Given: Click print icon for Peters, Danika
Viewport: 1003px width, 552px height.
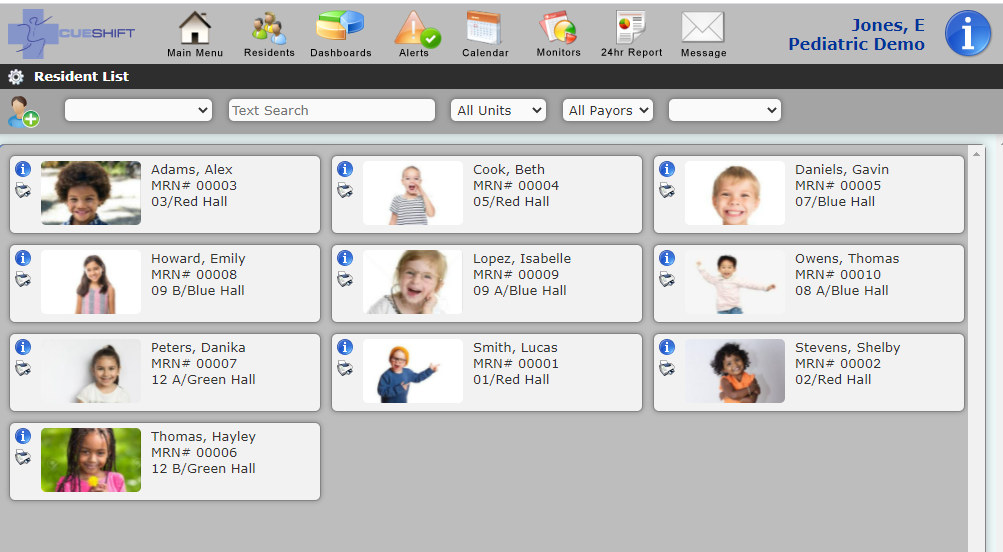Looking at the screenshot, I should tap(23, 368).
